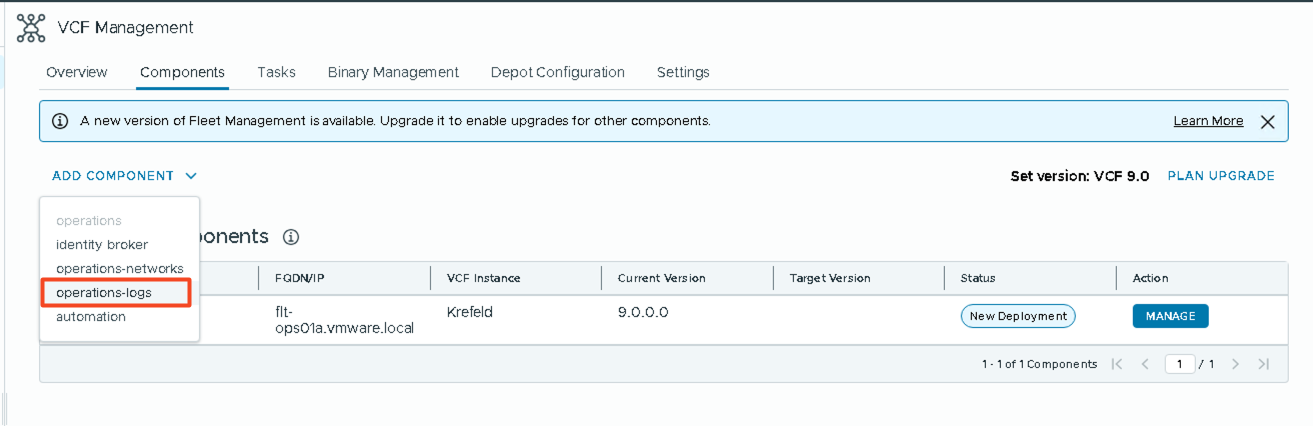Dismiss the Fleet Management upgrade banner

pyautogui.click(x=1267, y=122)
